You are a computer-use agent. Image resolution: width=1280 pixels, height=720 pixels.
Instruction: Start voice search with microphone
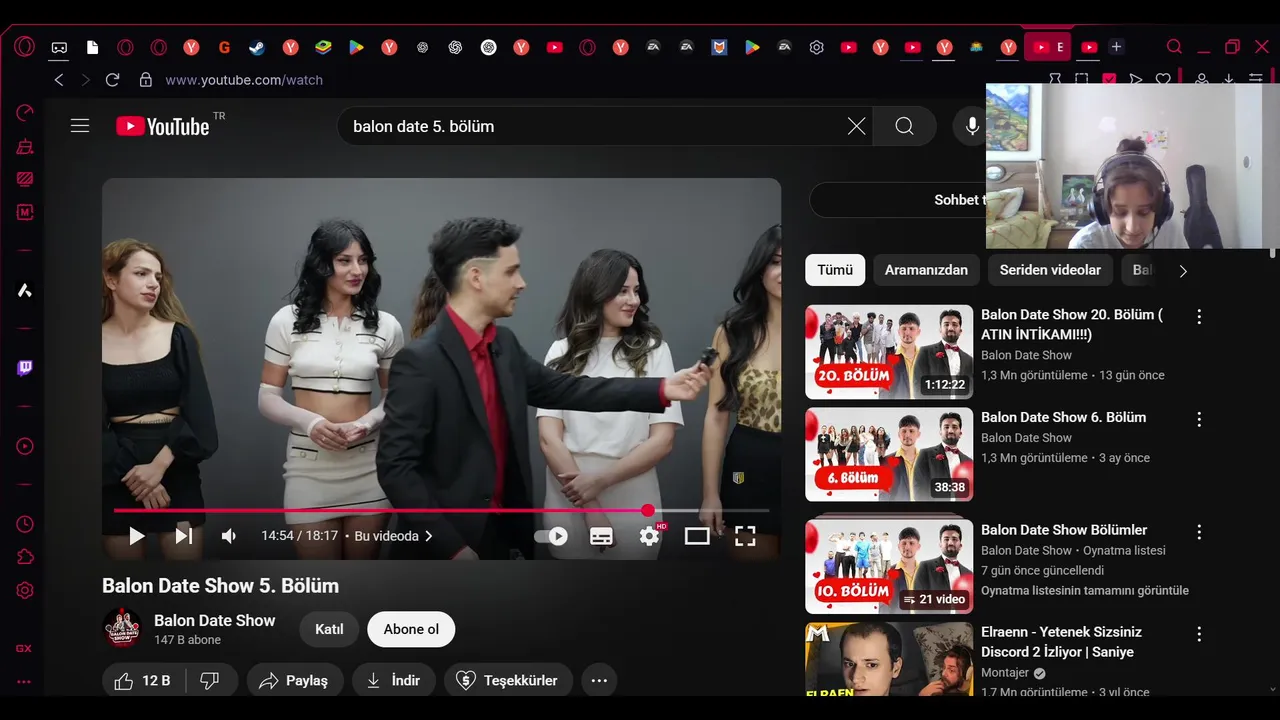[971, 126]
